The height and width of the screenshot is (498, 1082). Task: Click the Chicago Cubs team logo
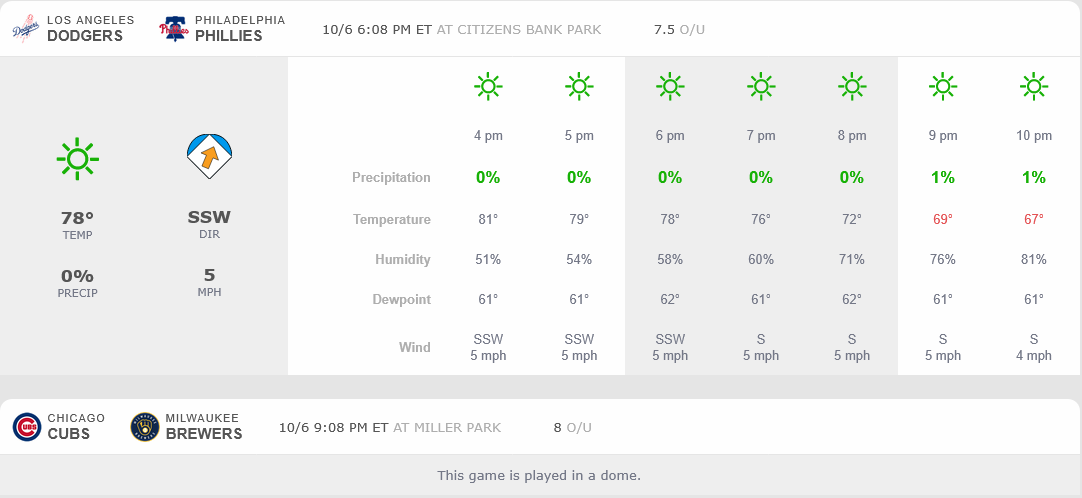tap(27, 427)
